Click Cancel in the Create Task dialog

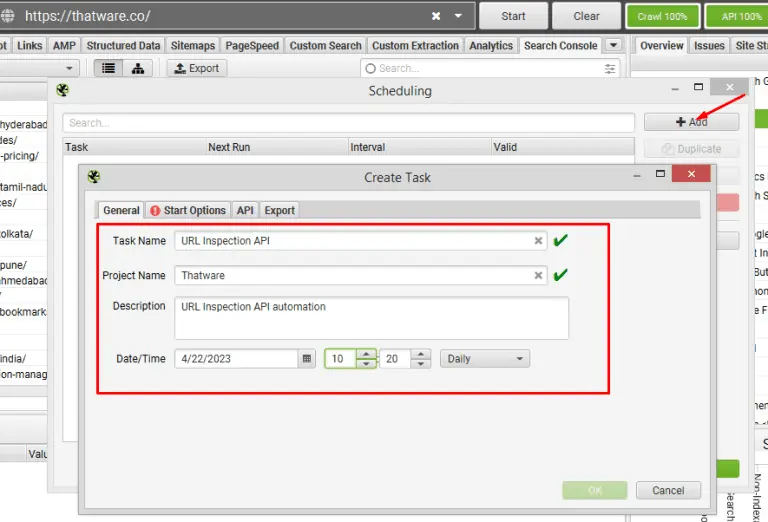[x=668, y=490]
